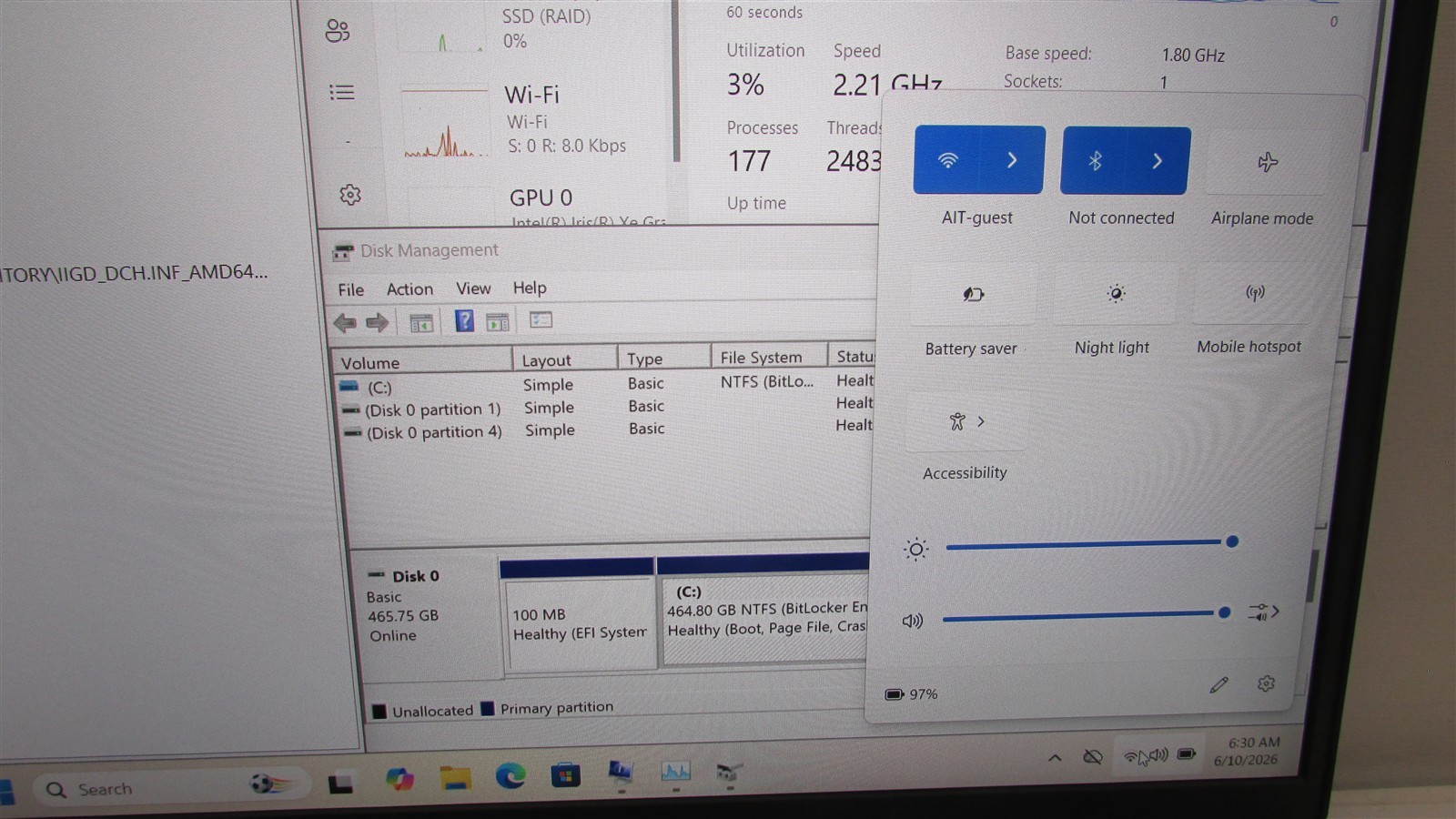Sort by the File System column header

(769, 357)
